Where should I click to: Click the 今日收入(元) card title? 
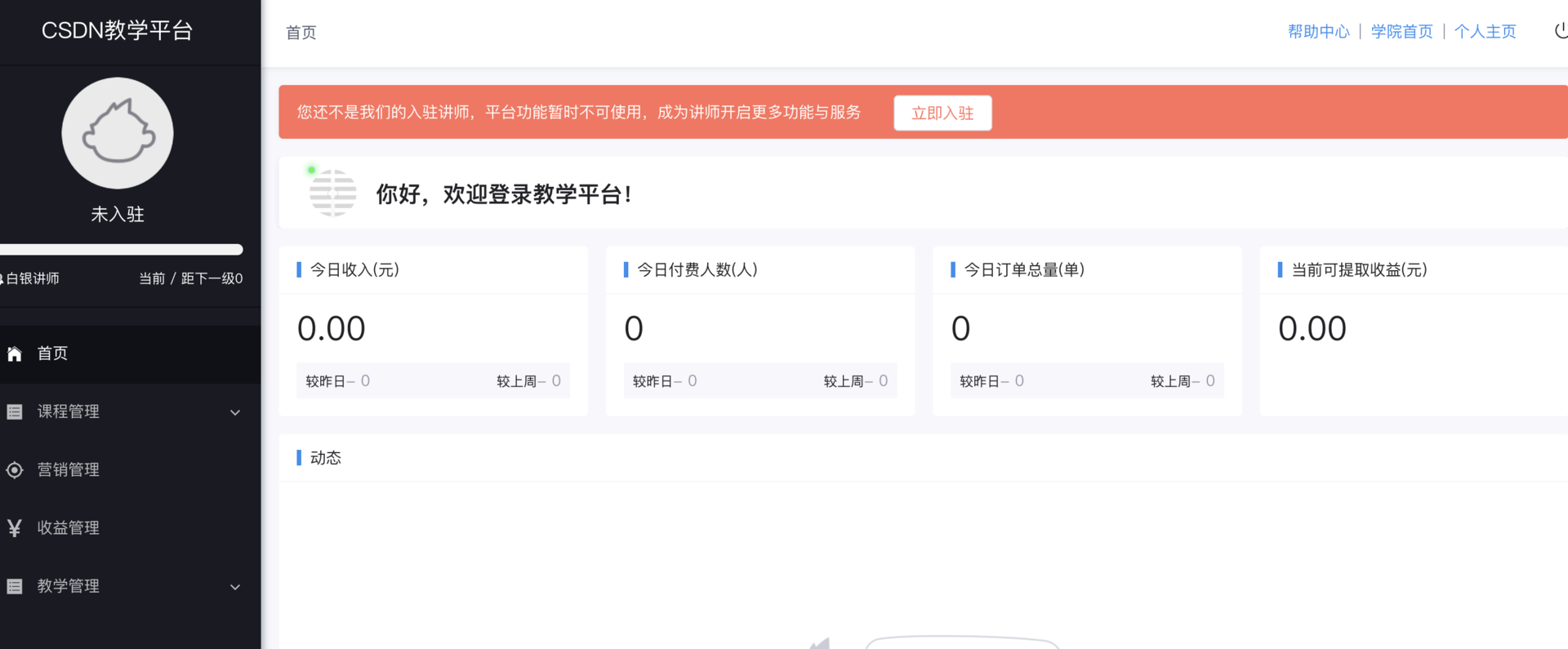[354, 269]
